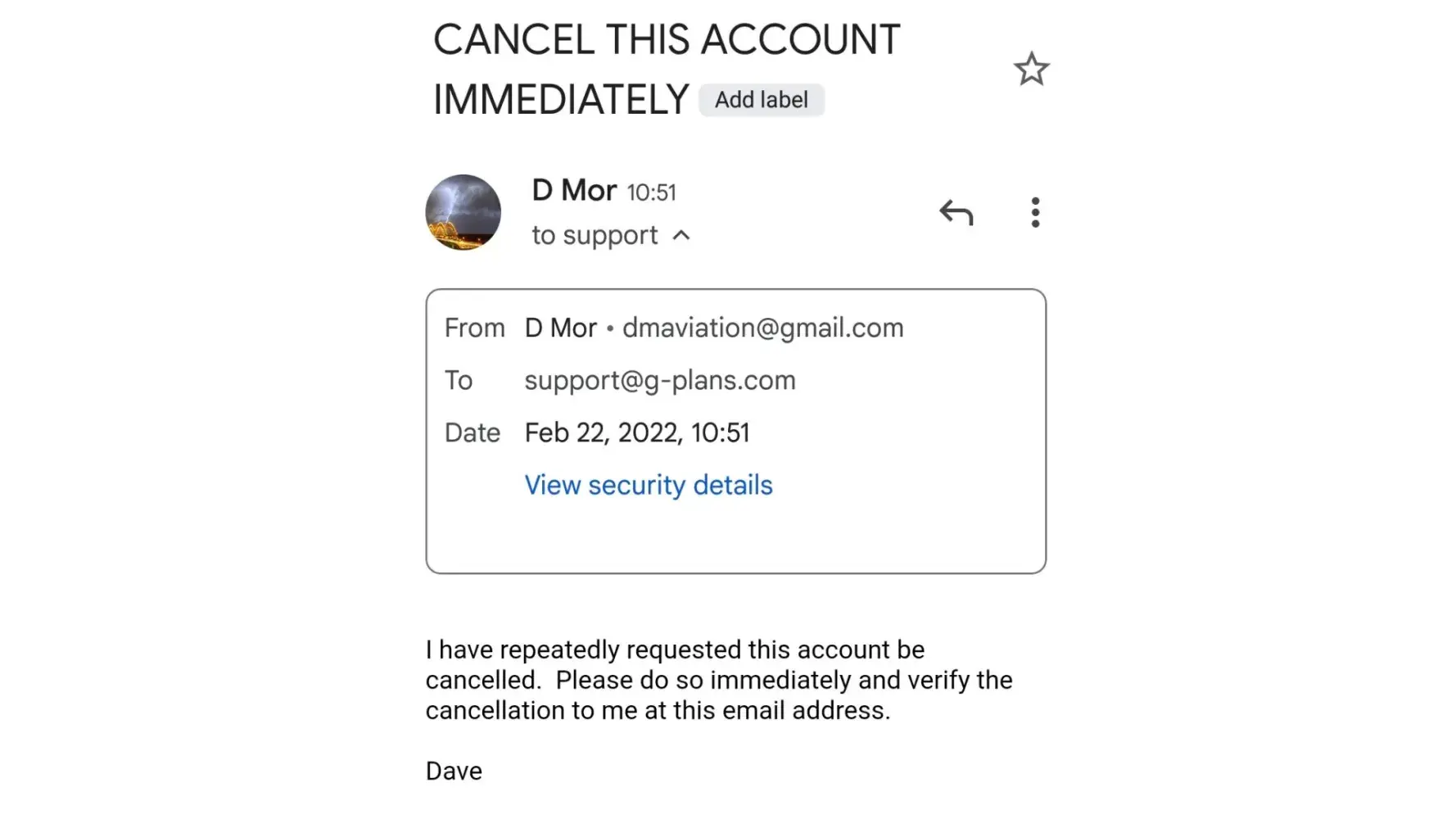1456x819 pixels.
Task: Click the Dave signature line
Action: tap(454, 771)
